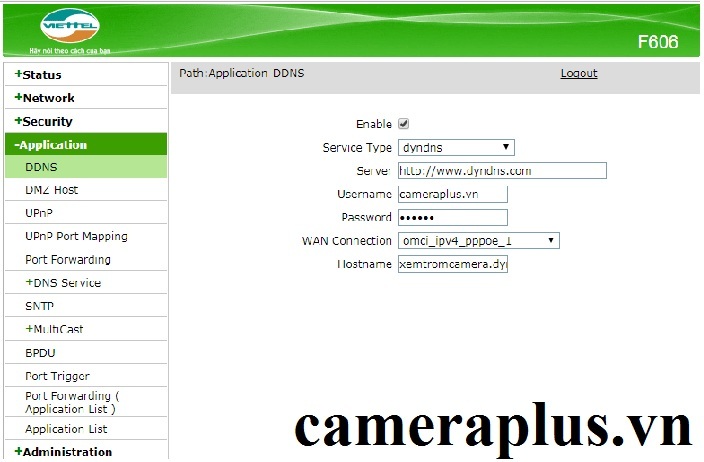Click the Password input field
Image resolution: width=704 pixels, height=462 pixels.
point(453,217)
